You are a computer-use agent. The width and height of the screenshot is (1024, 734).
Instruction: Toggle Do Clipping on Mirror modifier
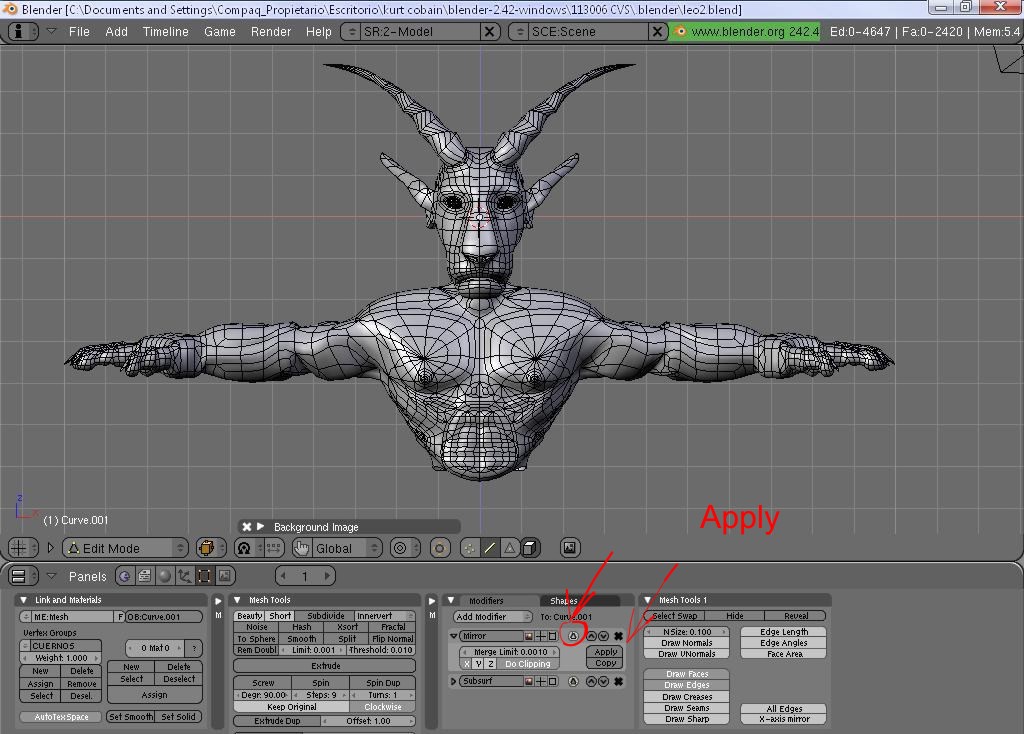pyautogui.click(x=527, y=664)
